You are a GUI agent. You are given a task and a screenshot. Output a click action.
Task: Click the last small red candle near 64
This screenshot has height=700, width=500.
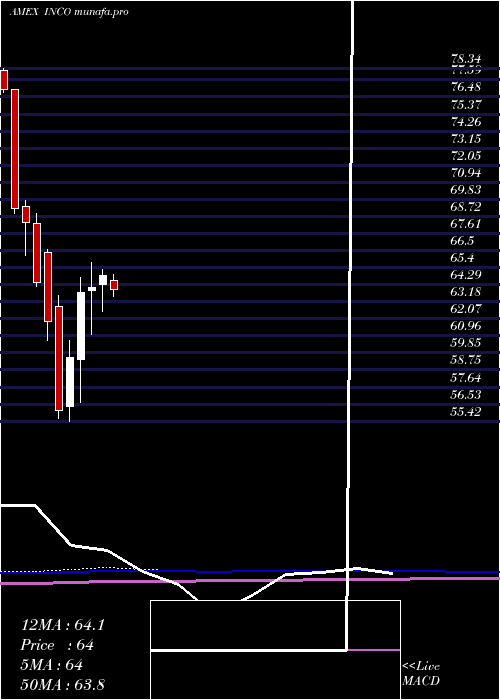coord(114,285)
